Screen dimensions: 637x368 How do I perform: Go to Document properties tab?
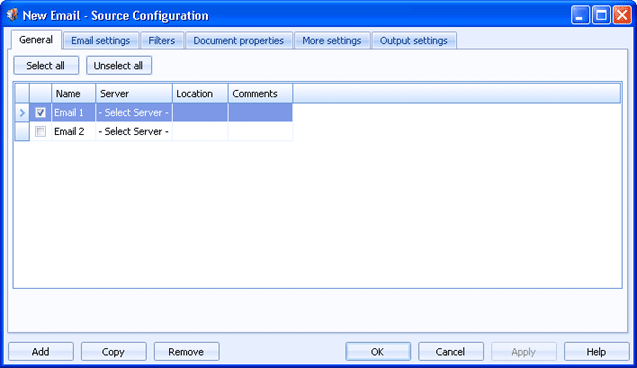click(238, 41)
